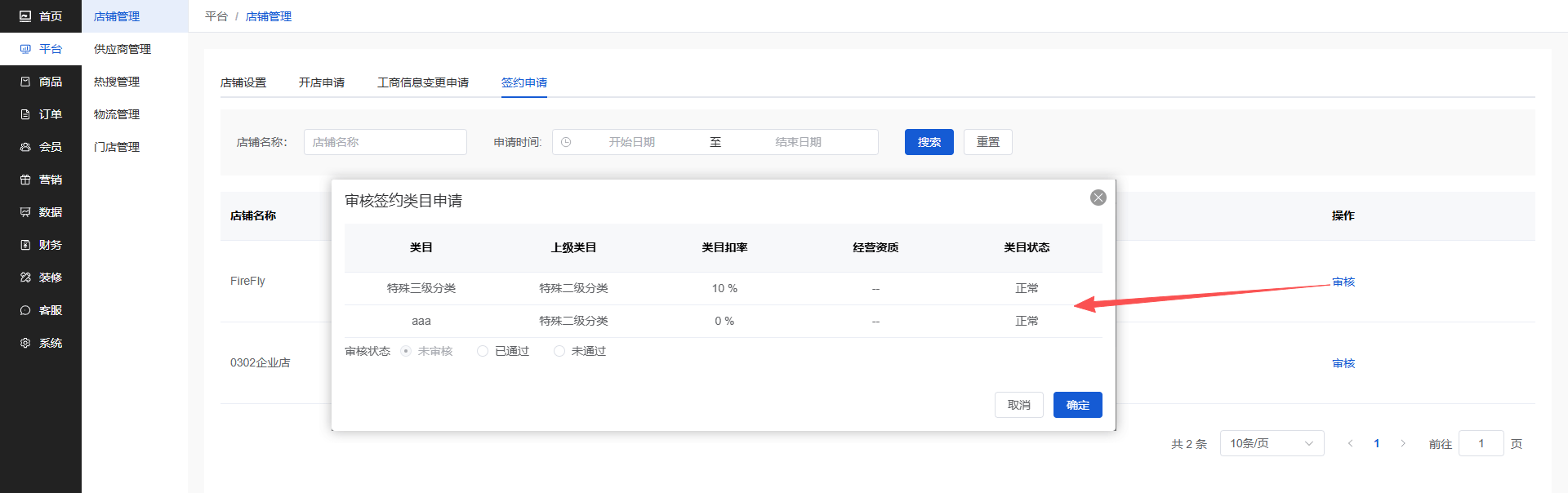Select 平台 in the sidebar
Image resolution: width=1568 pixels, height=493 pixels.
(x=41, y=49)
